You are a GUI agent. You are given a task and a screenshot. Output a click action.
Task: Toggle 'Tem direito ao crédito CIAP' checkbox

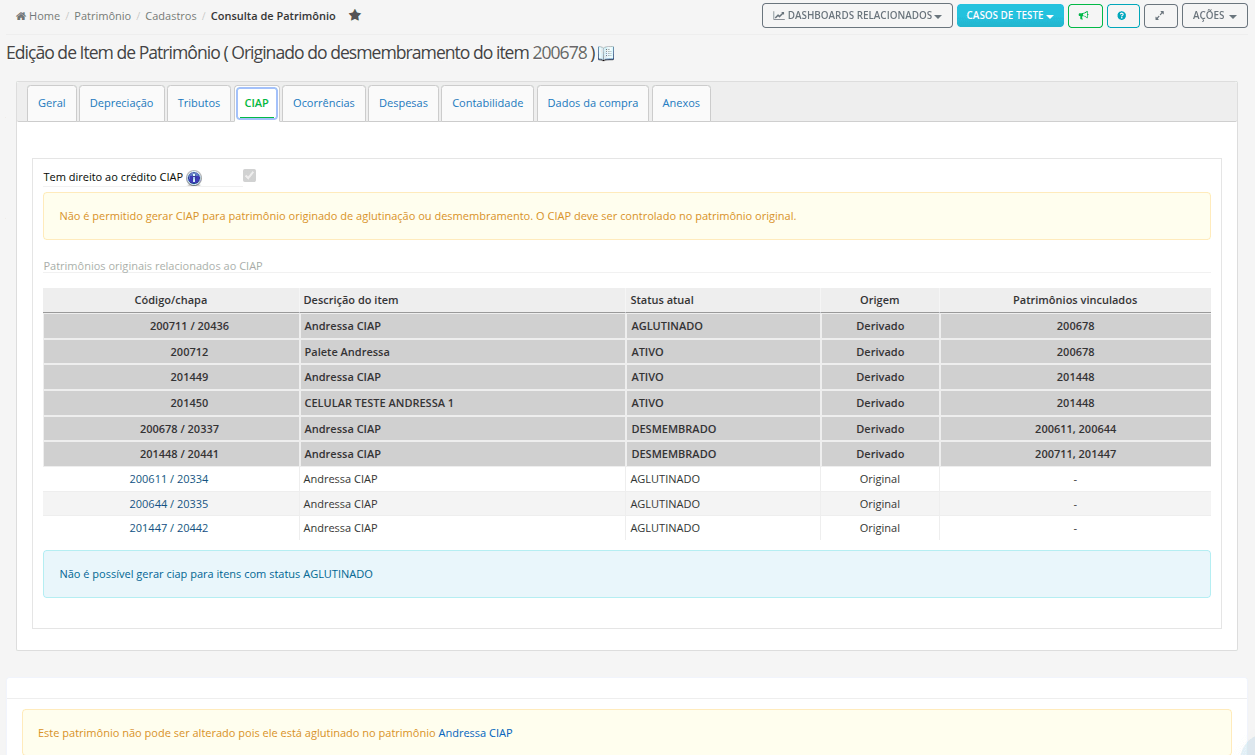click(x=249, y=176)
